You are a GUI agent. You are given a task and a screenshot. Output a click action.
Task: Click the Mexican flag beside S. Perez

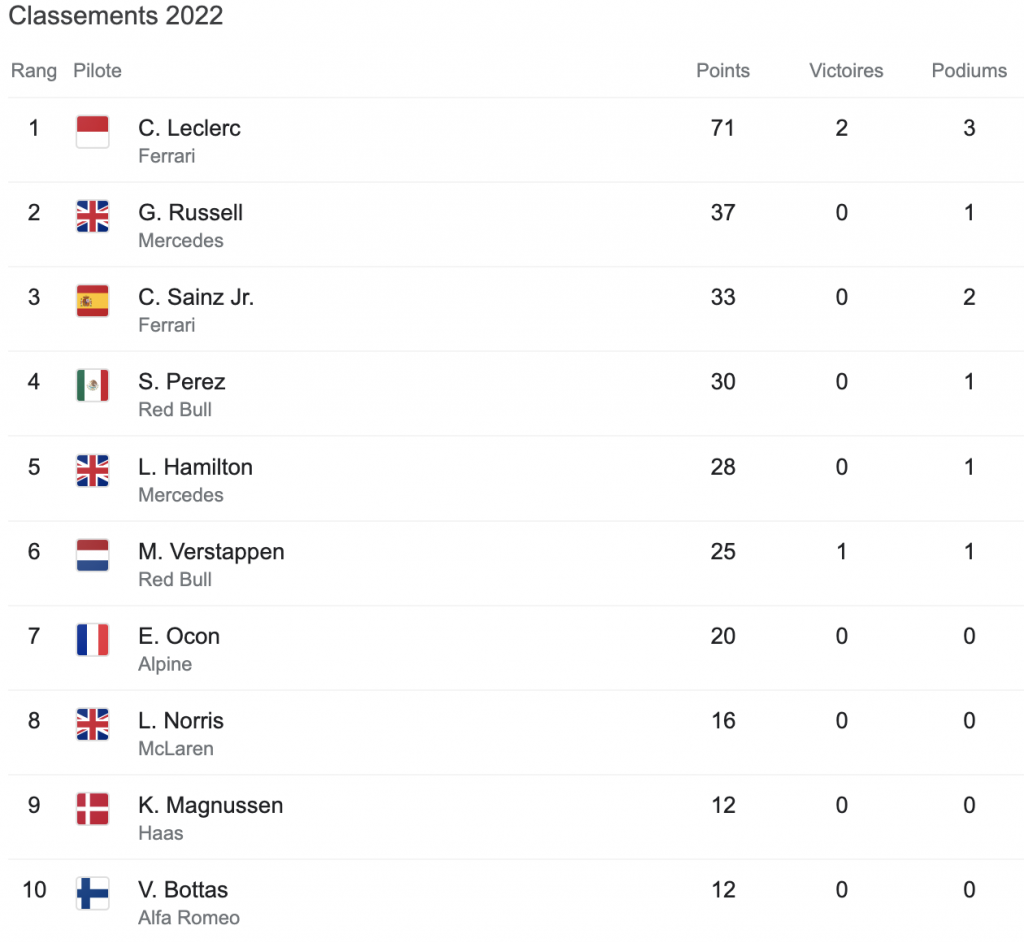[93, 386]
